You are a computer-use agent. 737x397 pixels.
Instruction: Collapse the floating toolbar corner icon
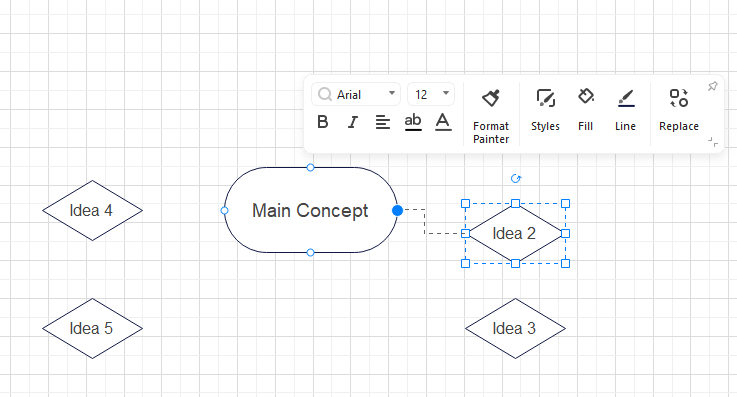click(713, 142)
